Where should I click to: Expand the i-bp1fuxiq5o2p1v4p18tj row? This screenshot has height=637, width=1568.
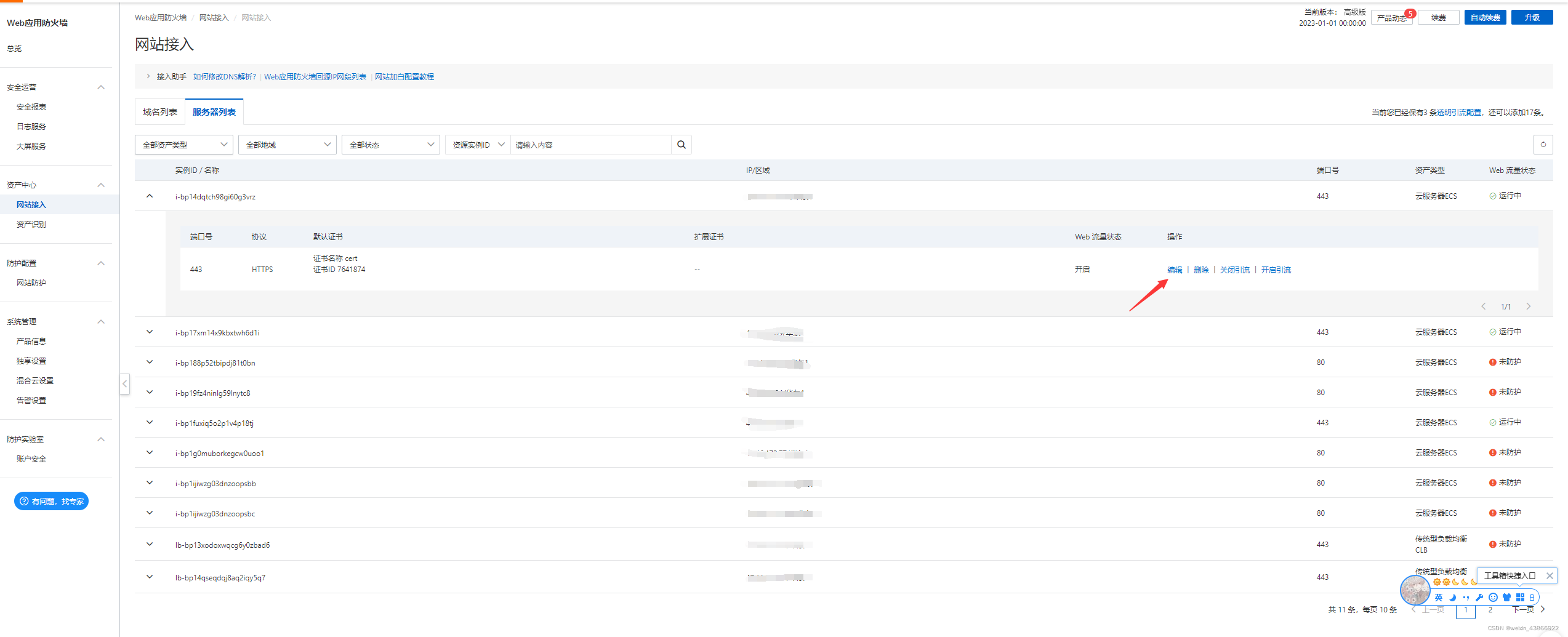150,423
